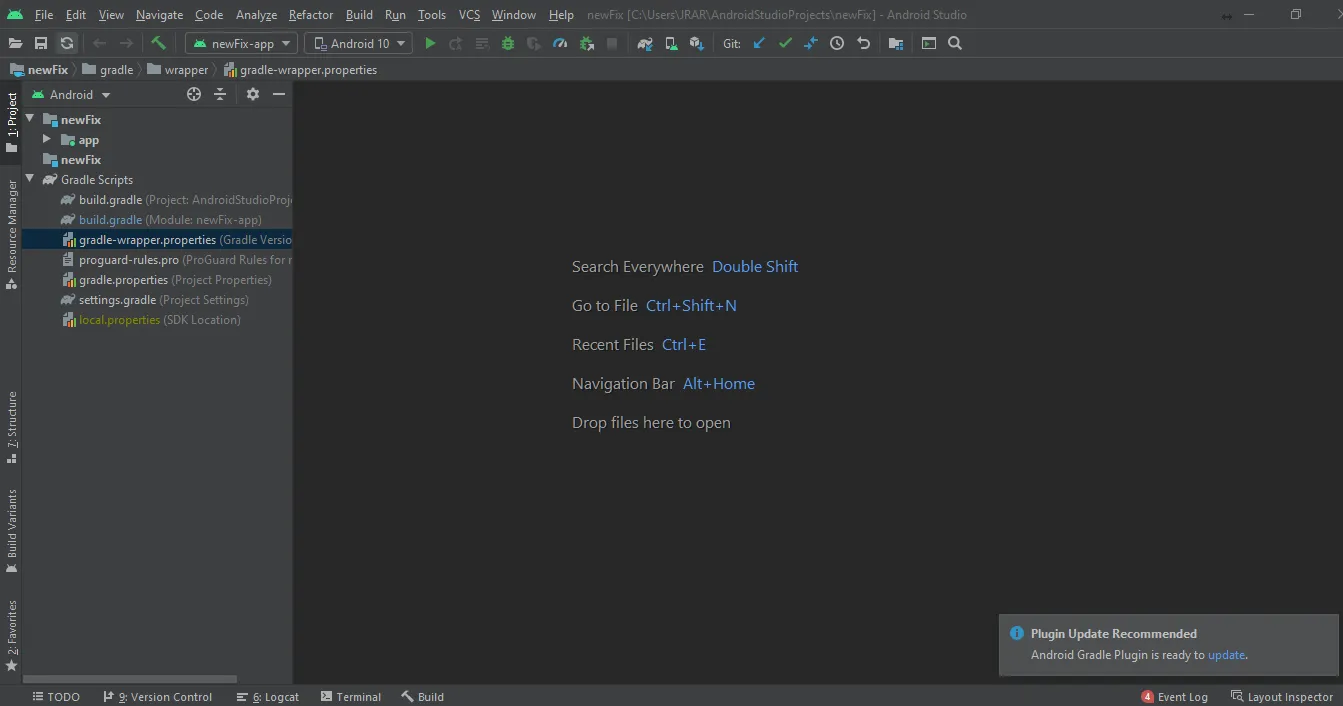
Task: Show Git history clock icon
Action: (x=837, y=43)
